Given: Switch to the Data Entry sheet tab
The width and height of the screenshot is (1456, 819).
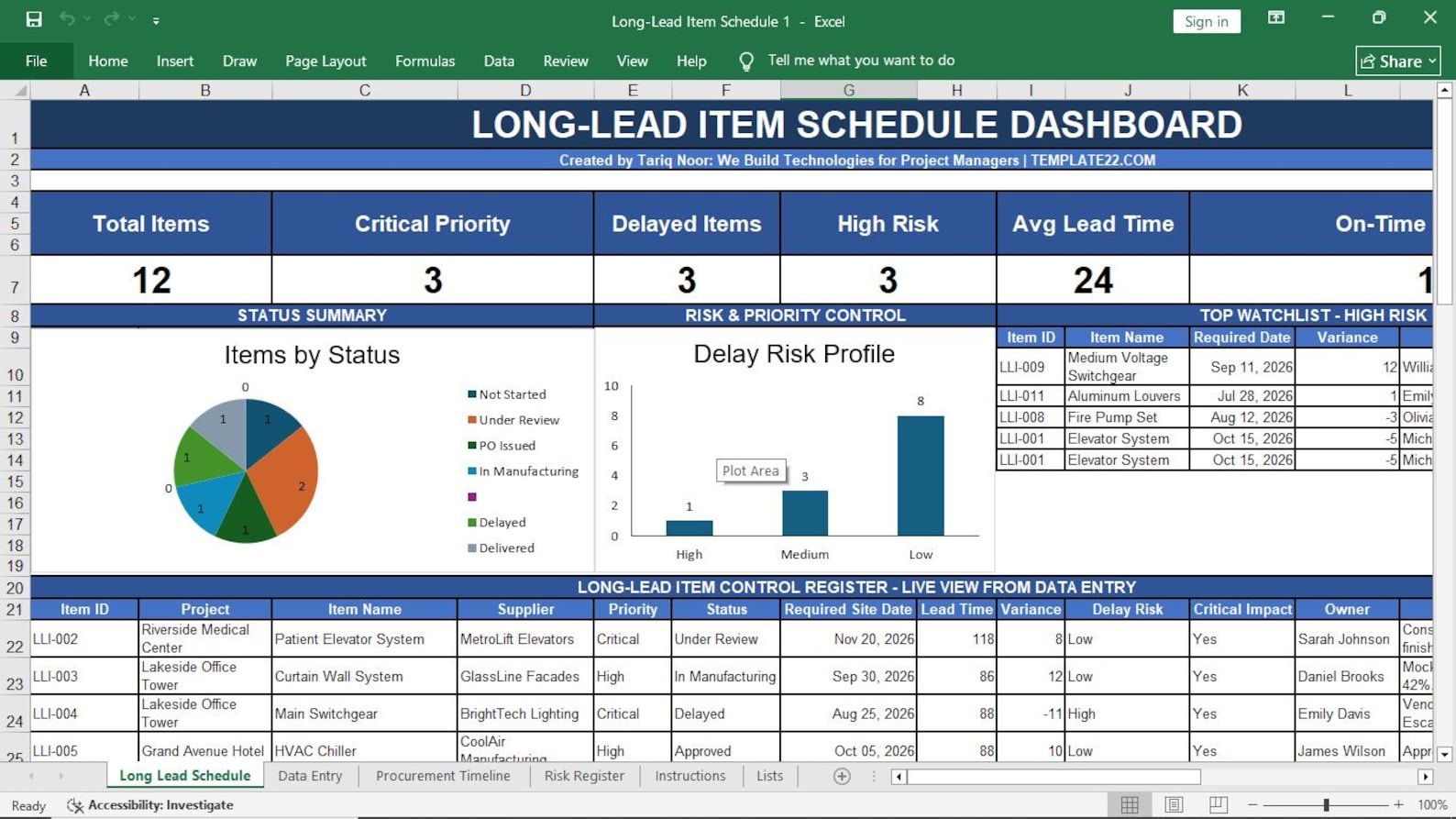Looking at the screenshot, I should tap(310, 776).
